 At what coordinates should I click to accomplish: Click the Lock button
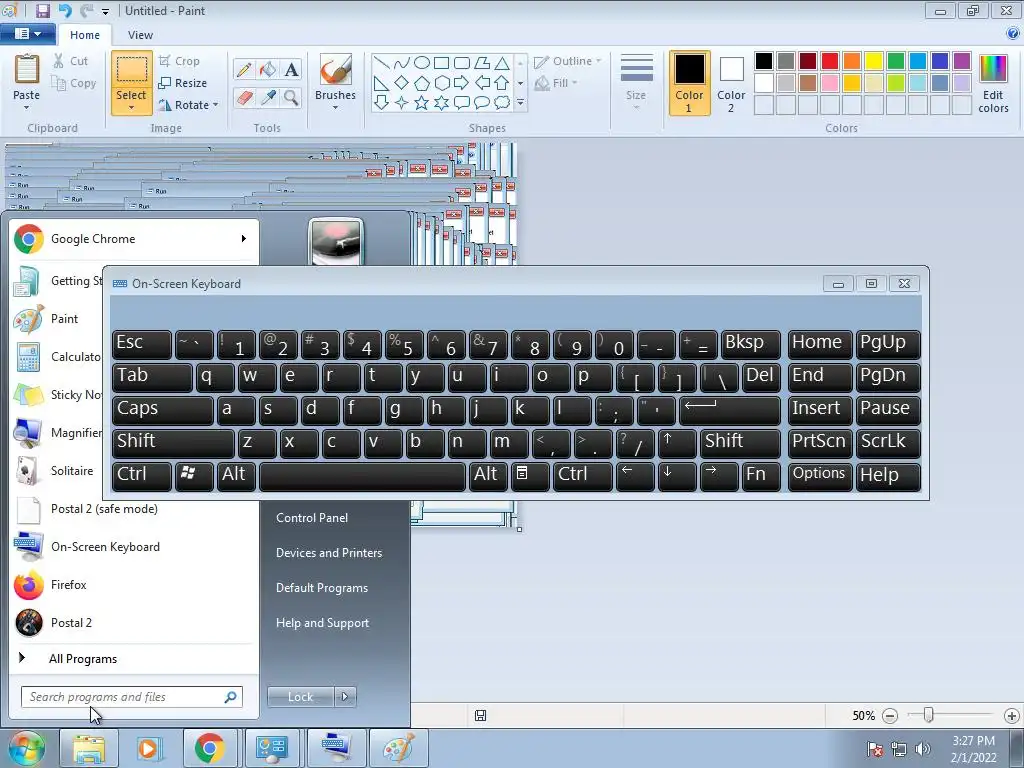(x=300, y=697)
